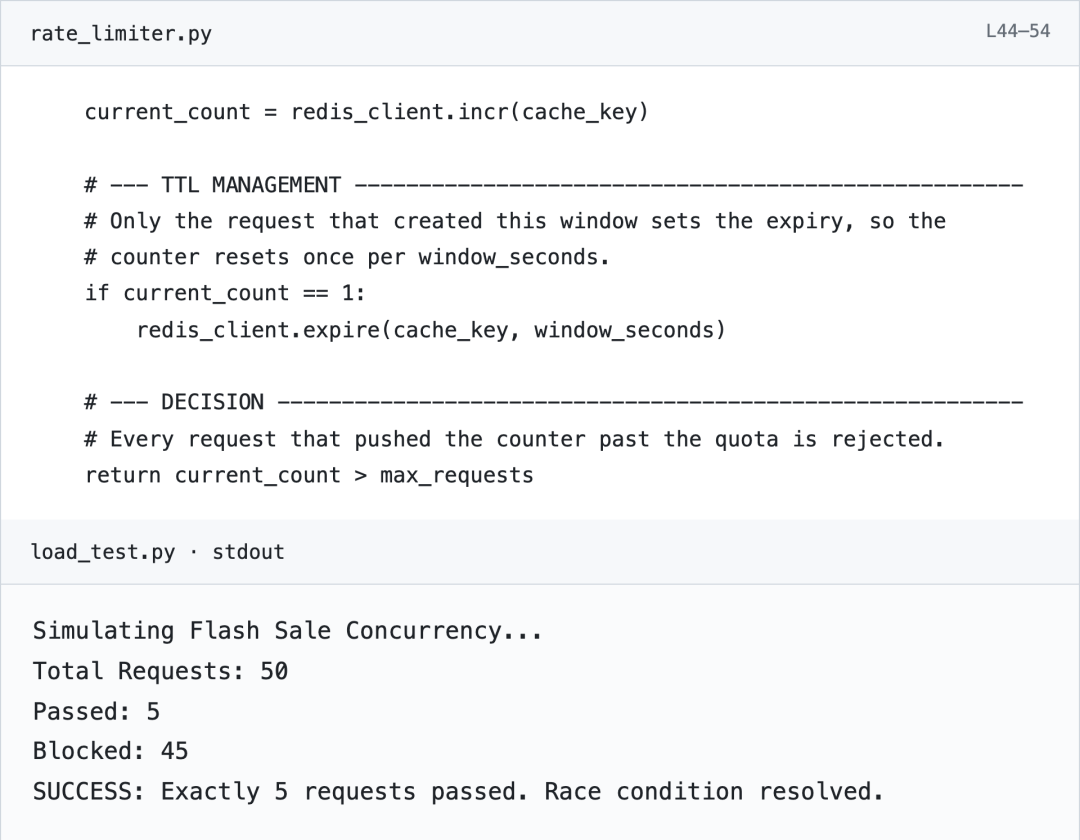The height and width of the screenshot is (840, 1080).
Task: Click the return current_count > max_requests line
Action: pos(309,476)
